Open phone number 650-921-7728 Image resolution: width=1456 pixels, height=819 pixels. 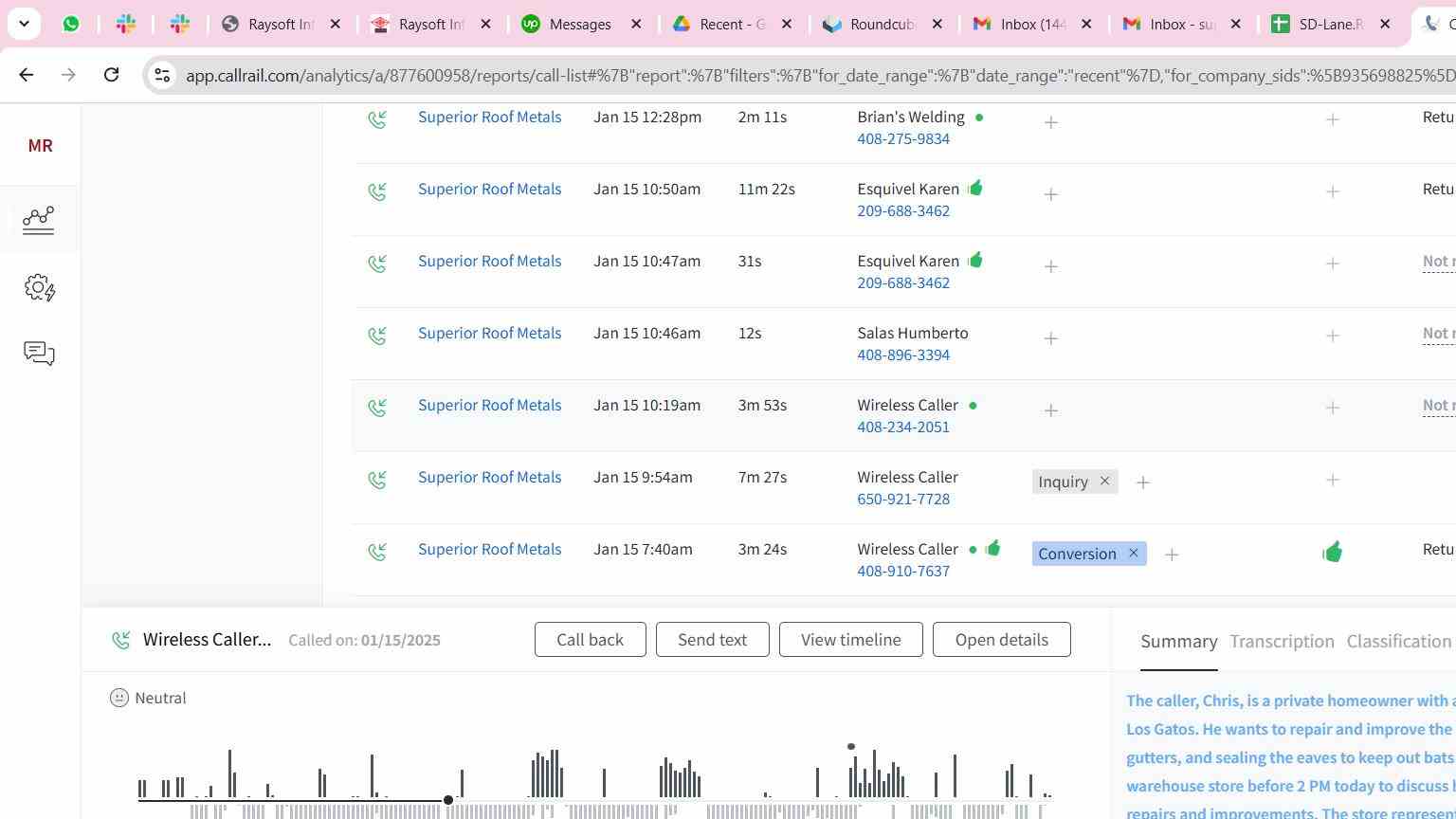pos(903,500)
